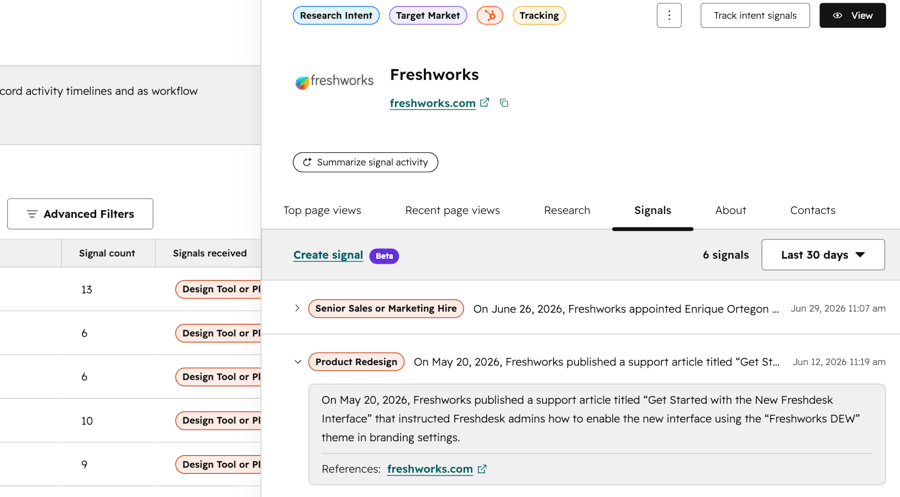
Task: Click the Senior Sales or Marketing Hire tag
Action: pos(386,308)
